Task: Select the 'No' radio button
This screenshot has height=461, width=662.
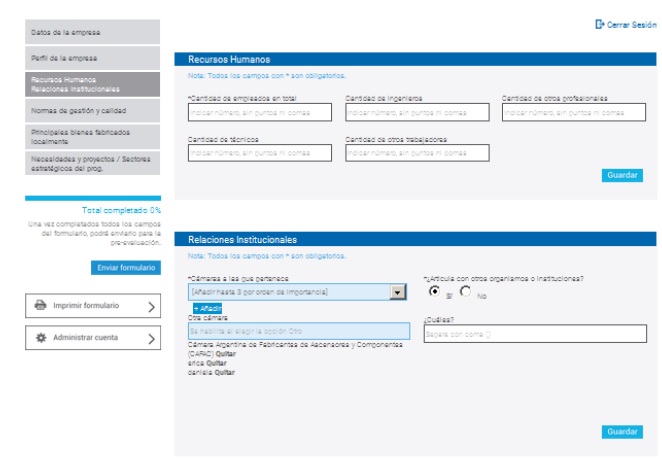Action: coord(466,291)
